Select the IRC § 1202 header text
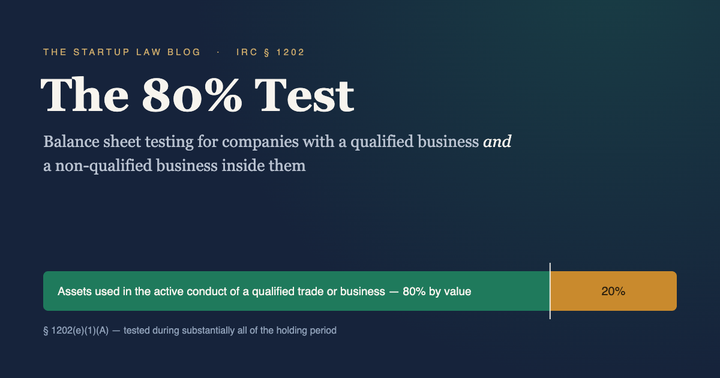 tap(270, 52)
